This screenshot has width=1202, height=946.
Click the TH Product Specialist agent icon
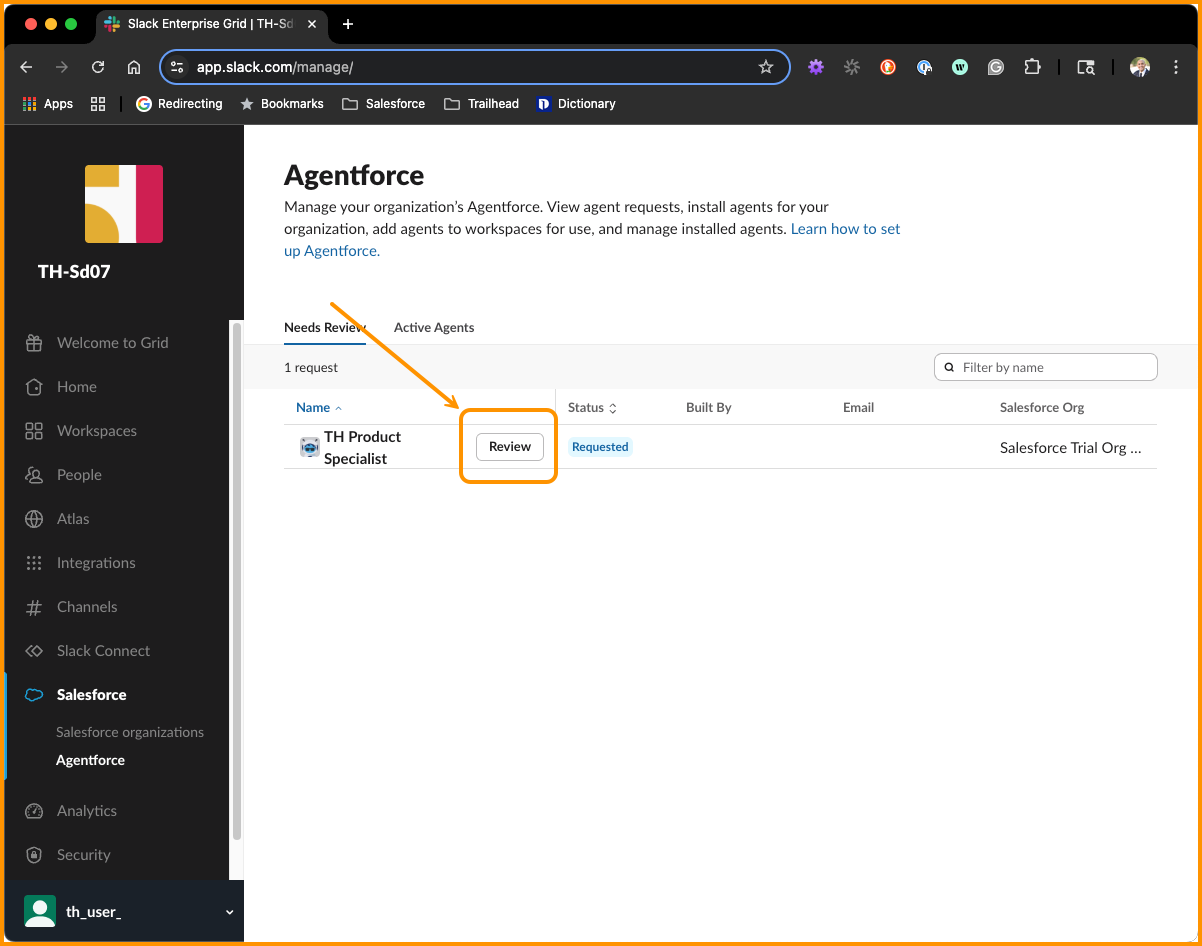point(310,447)
